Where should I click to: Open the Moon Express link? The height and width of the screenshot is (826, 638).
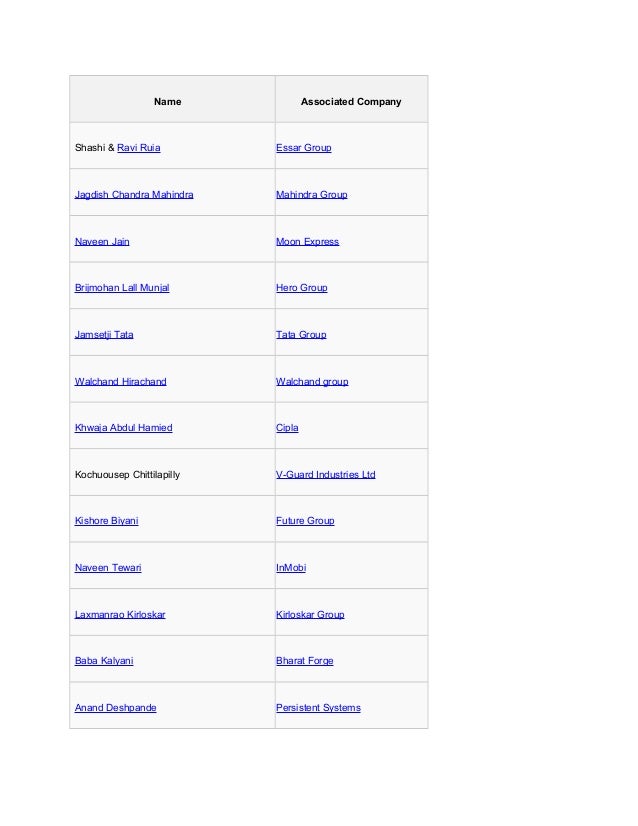(x=307, y=241)
